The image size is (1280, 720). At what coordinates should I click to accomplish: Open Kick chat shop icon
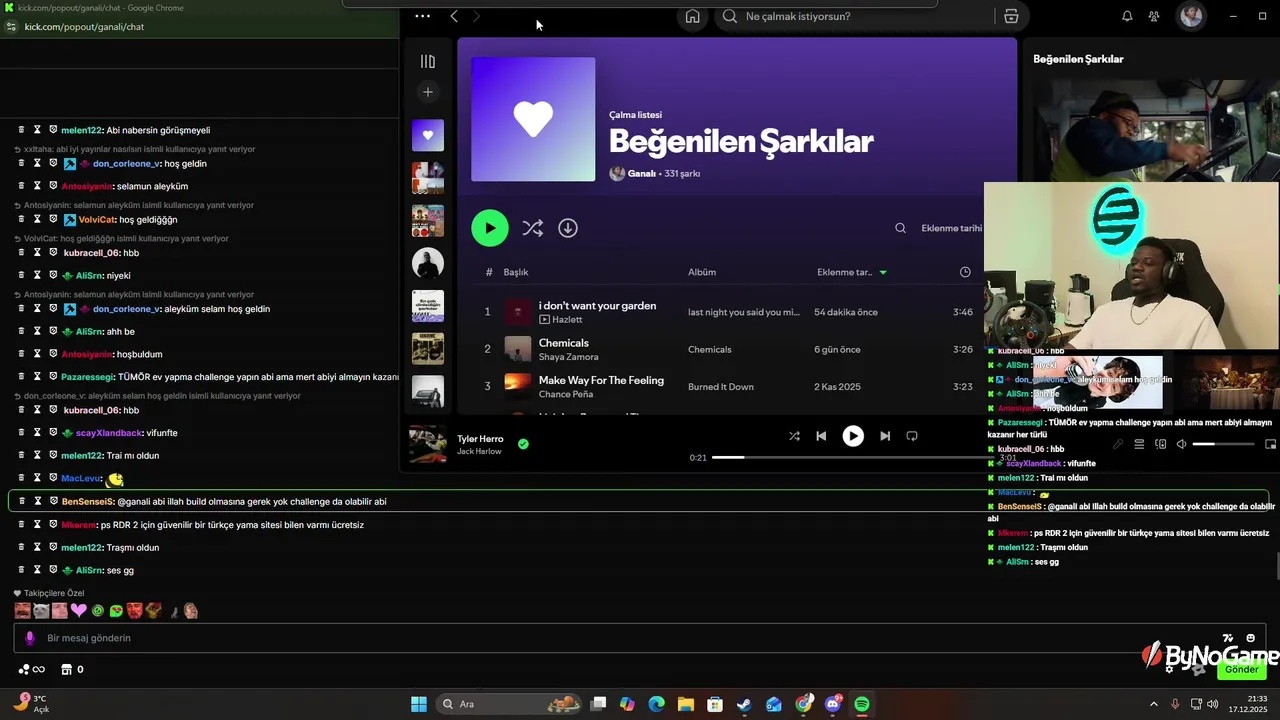(67, 669)
